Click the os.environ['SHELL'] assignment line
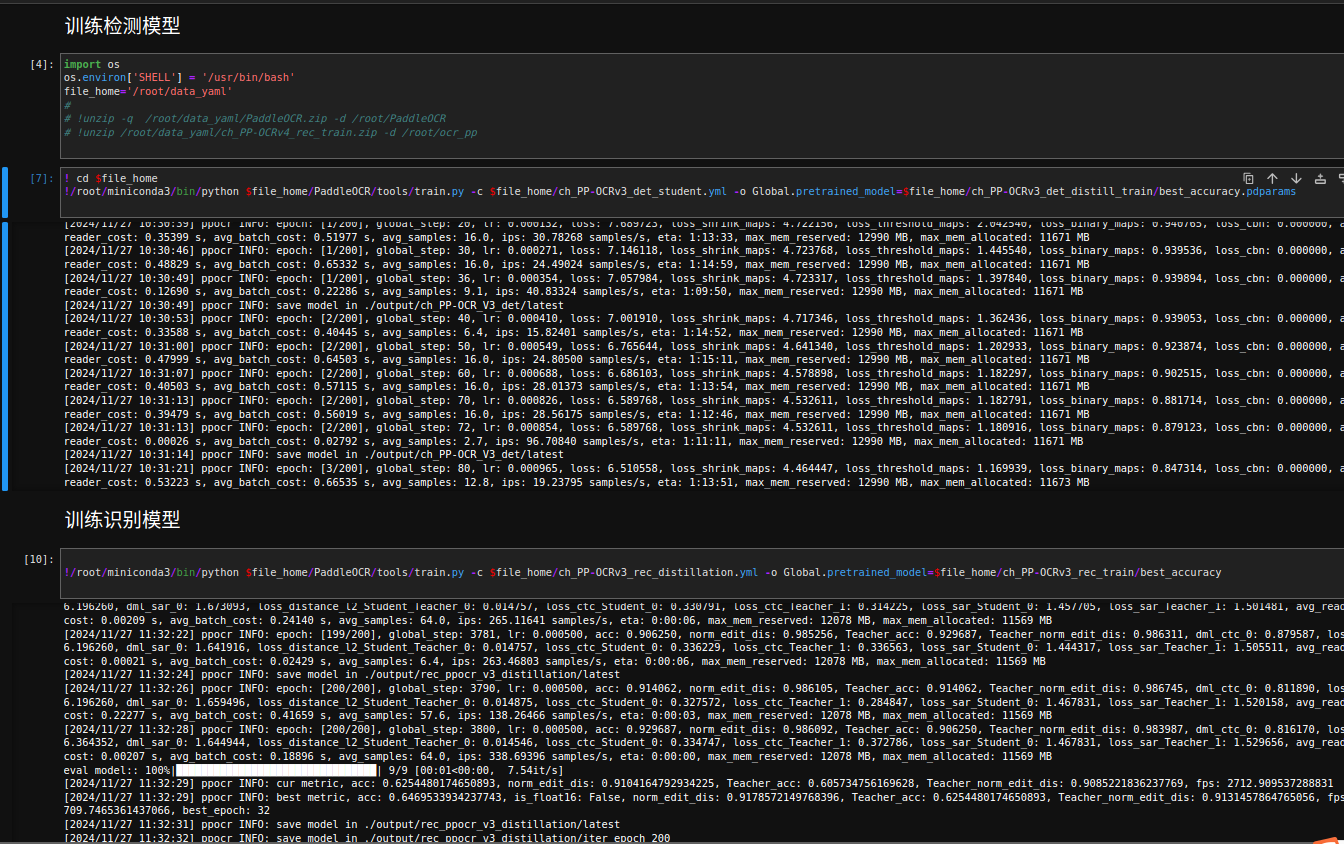The image size is (1344, 844). point(179,77)
